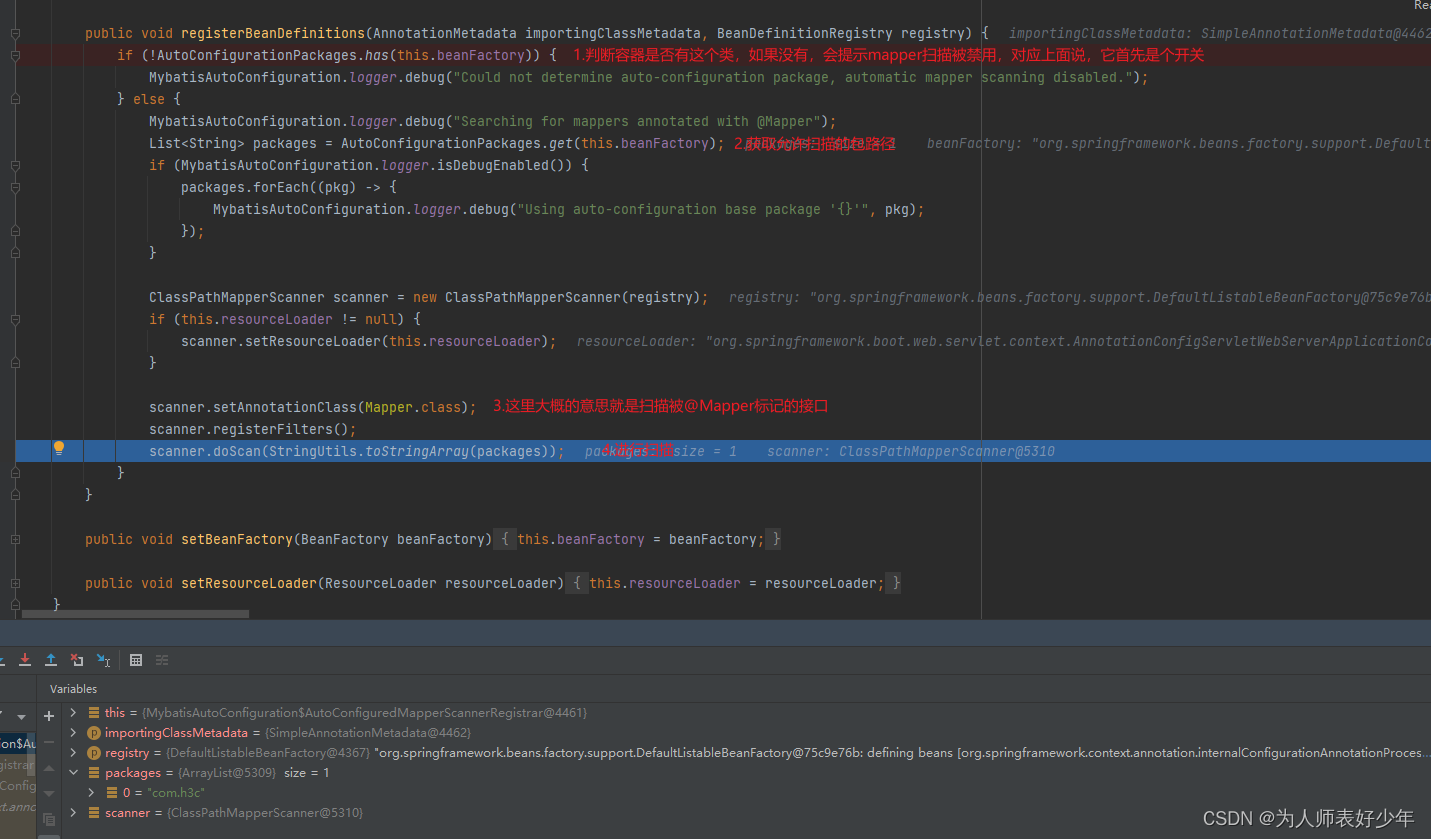Click 'setAnnotationClass' in the editor

pos(285,407)
